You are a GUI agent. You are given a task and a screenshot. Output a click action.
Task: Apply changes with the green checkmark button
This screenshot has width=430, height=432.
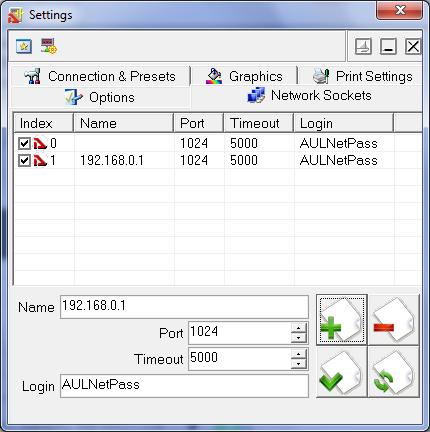(341, 372)
